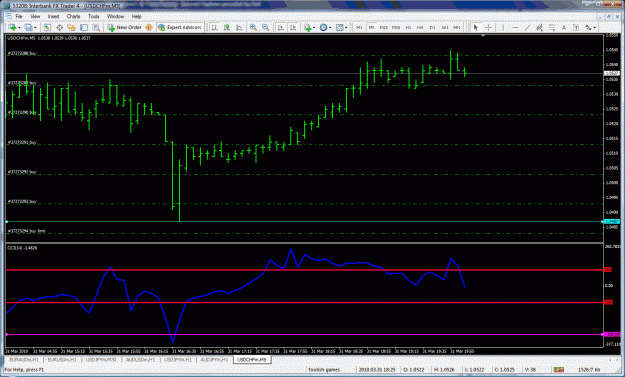Open the View menu
The image size is (625, 377).
pos(35,16)
